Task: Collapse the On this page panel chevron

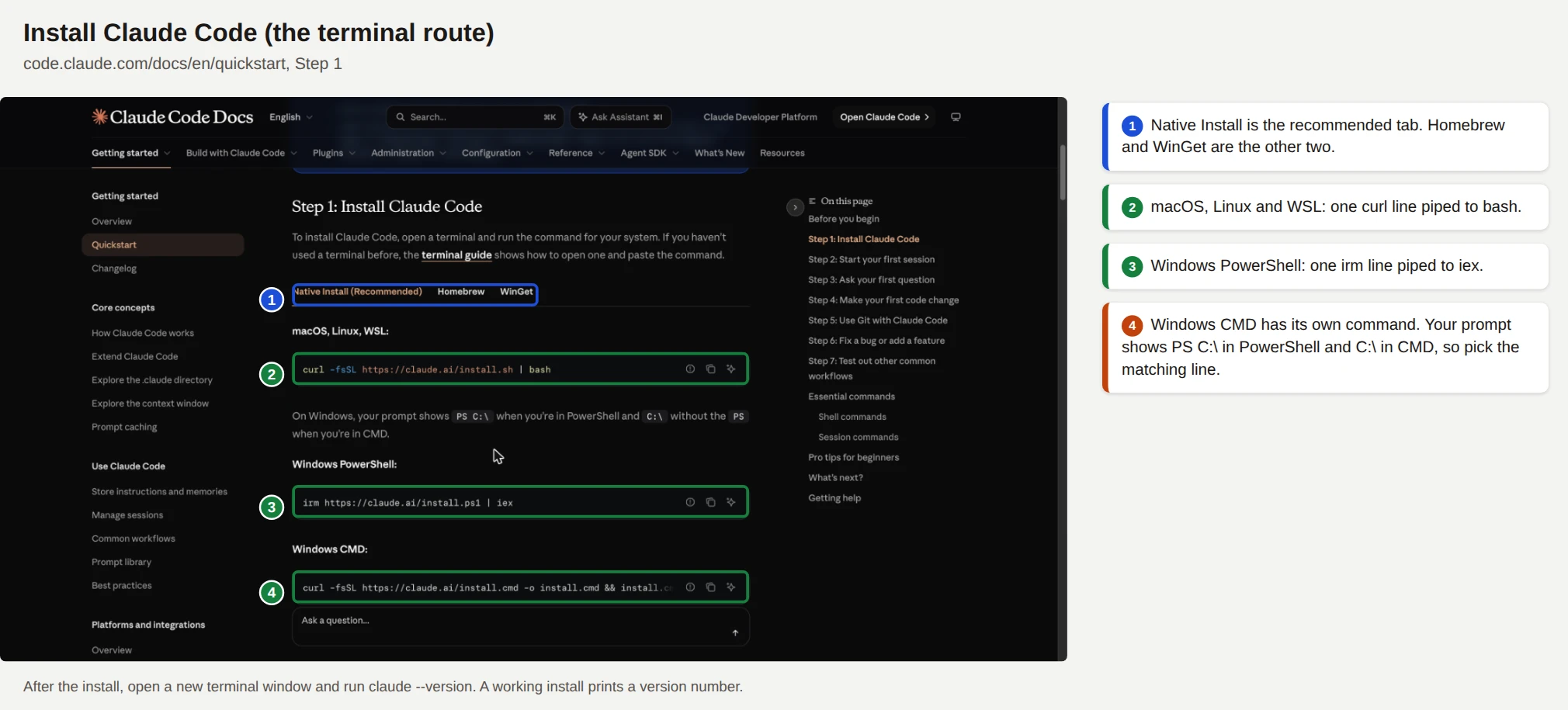Action: 795,207
